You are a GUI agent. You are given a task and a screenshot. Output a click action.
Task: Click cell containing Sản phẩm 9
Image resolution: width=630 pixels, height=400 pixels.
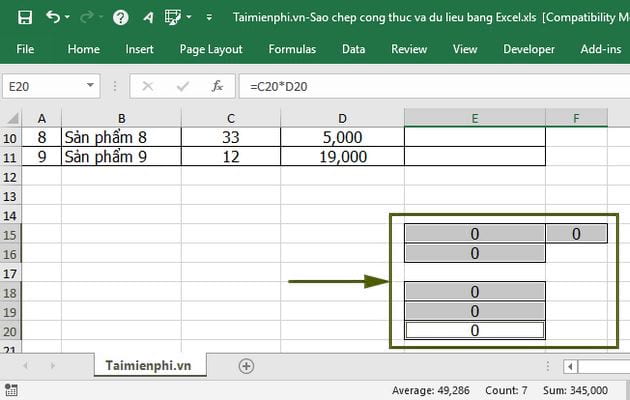(x=121, y=157)
